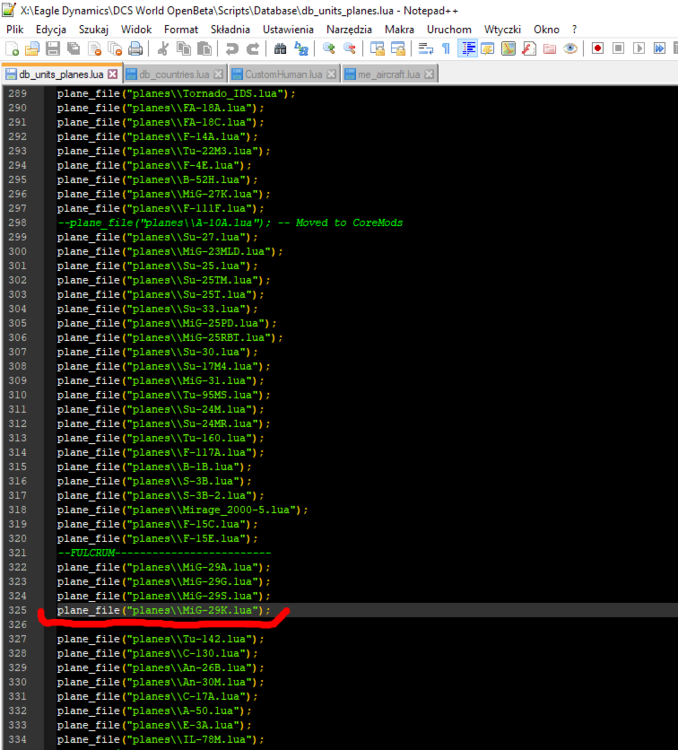Click the --FULCRUM comment line

[x=164, y=553]
